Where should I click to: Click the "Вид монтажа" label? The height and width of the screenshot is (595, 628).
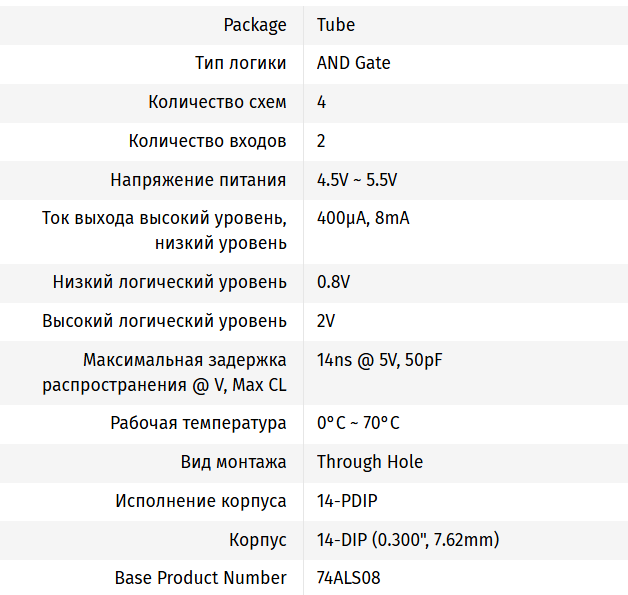coord(233,462)
